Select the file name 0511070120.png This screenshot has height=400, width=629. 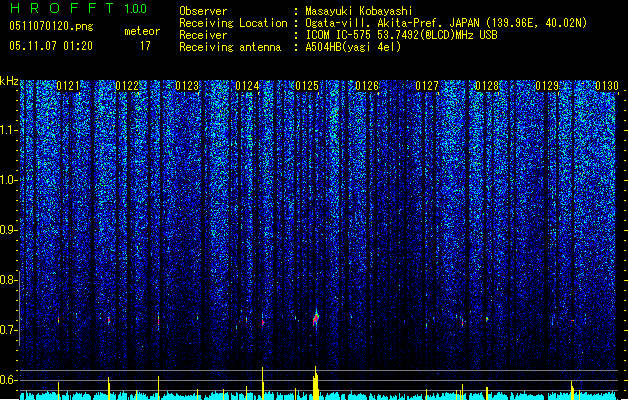51,26
